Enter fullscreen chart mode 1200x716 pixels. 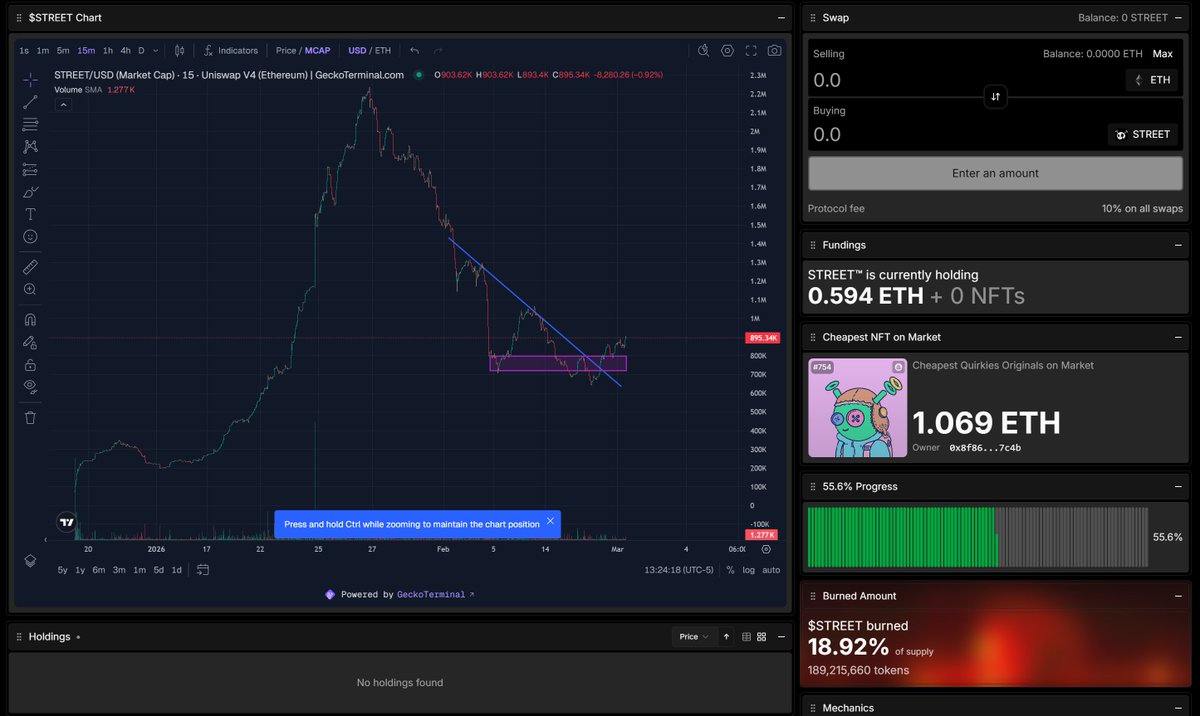point(750,50)
